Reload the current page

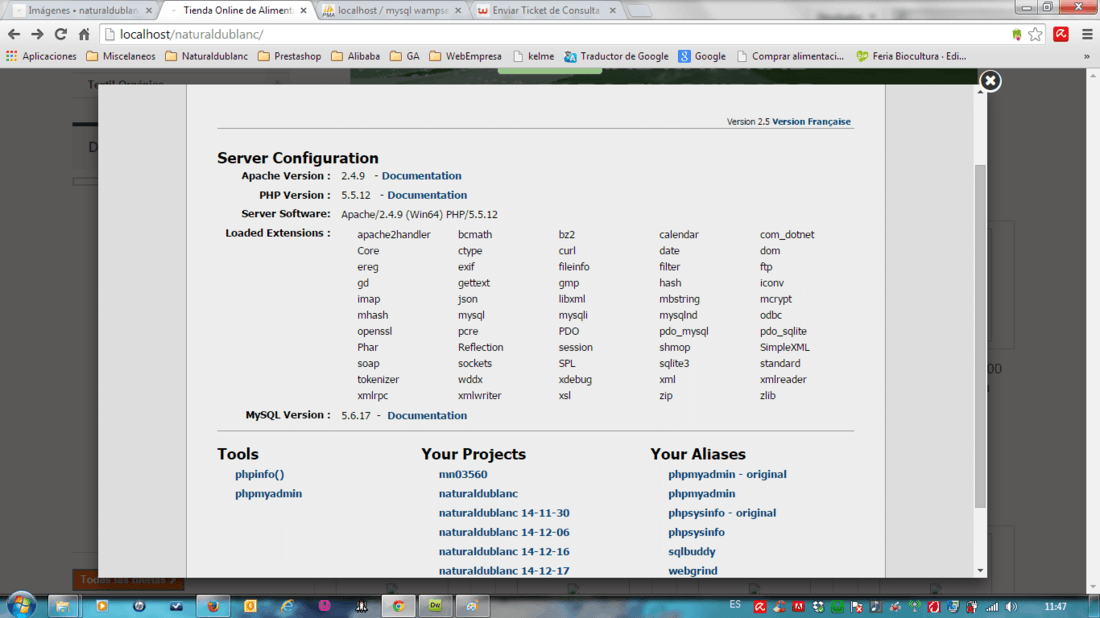point(60,34)
